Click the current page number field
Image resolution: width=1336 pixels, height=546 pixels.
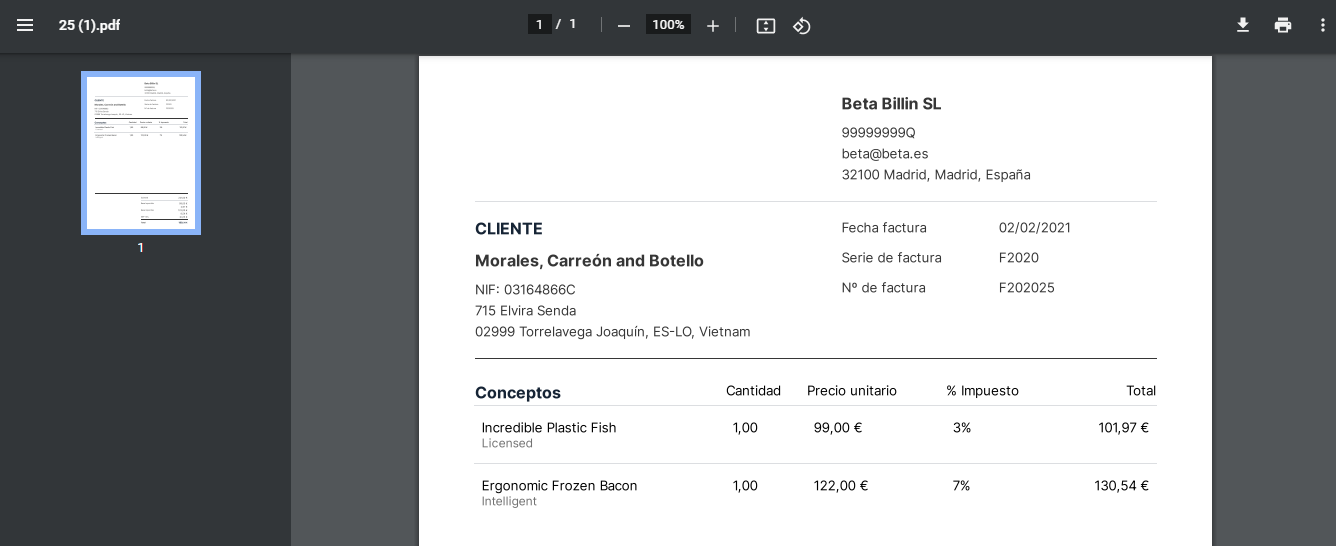pyautogui.click(x=540, y=24)
